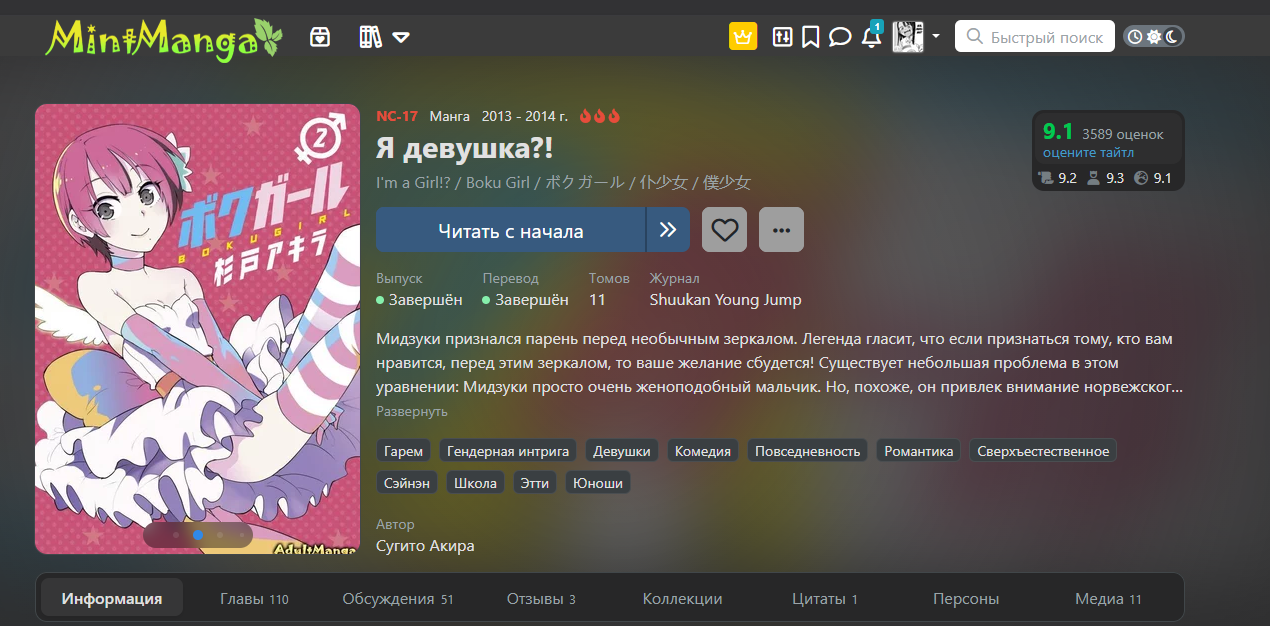The width and height of the screenshot is (1270, 626).
Task: Expand the user menu arrow
Action: point(936,37)
